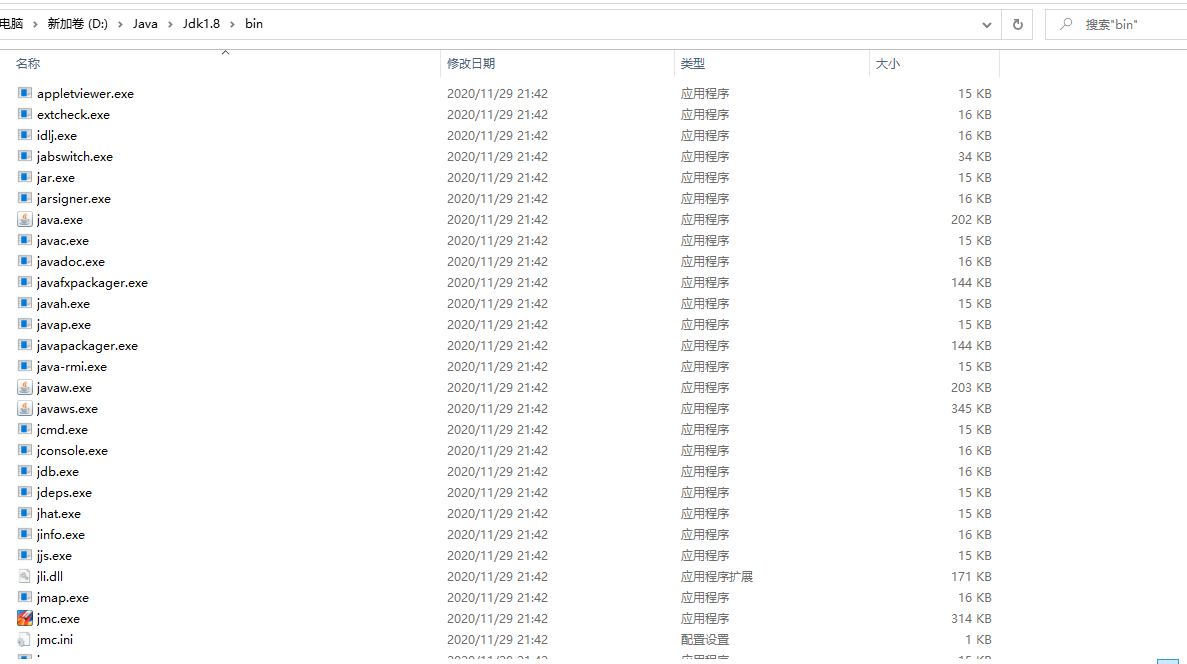Select file name jdeps.exe

pyautogui.click(x=64, y=492)
